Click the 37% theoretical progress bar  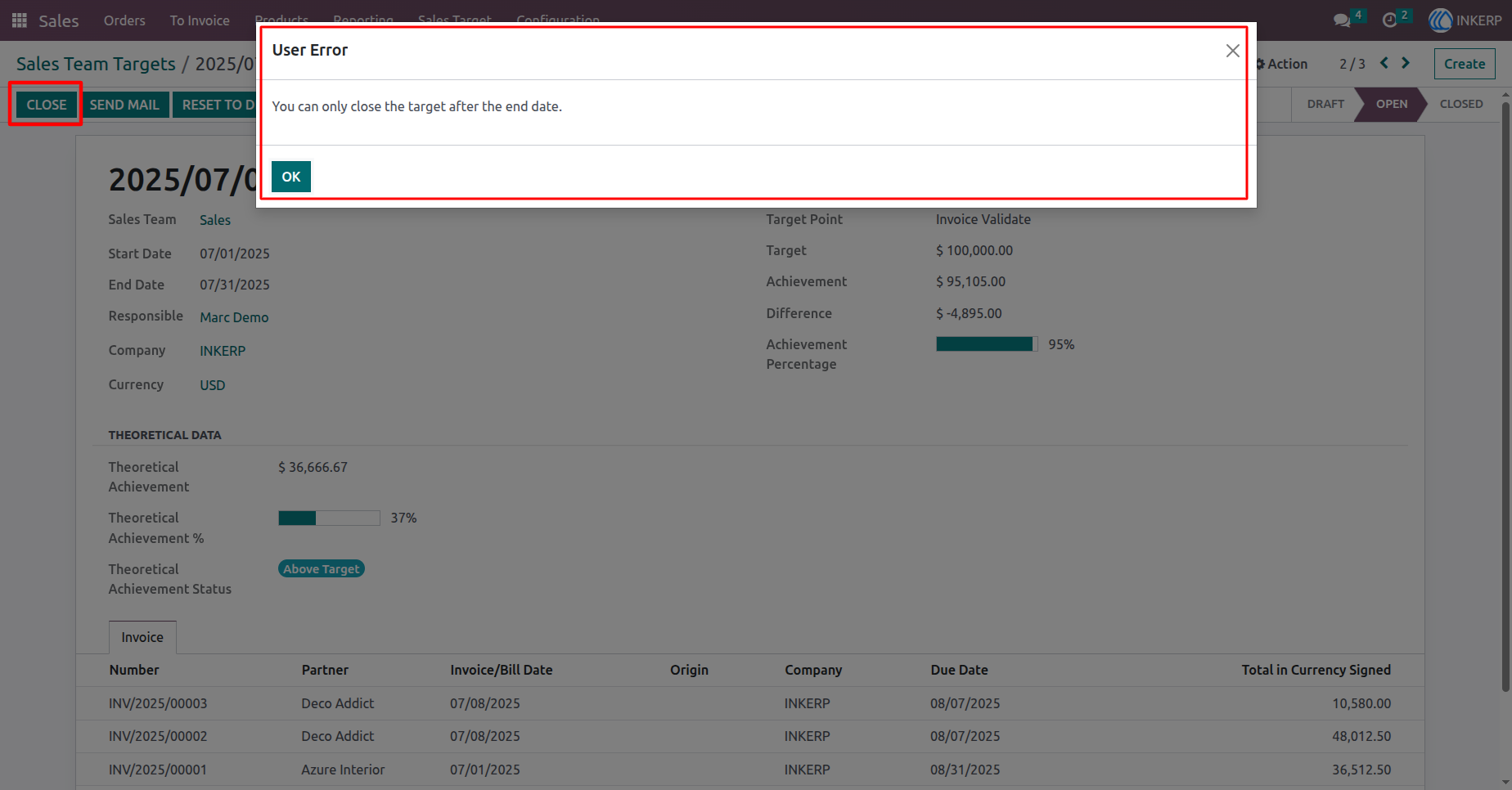(x=329, y=518)
